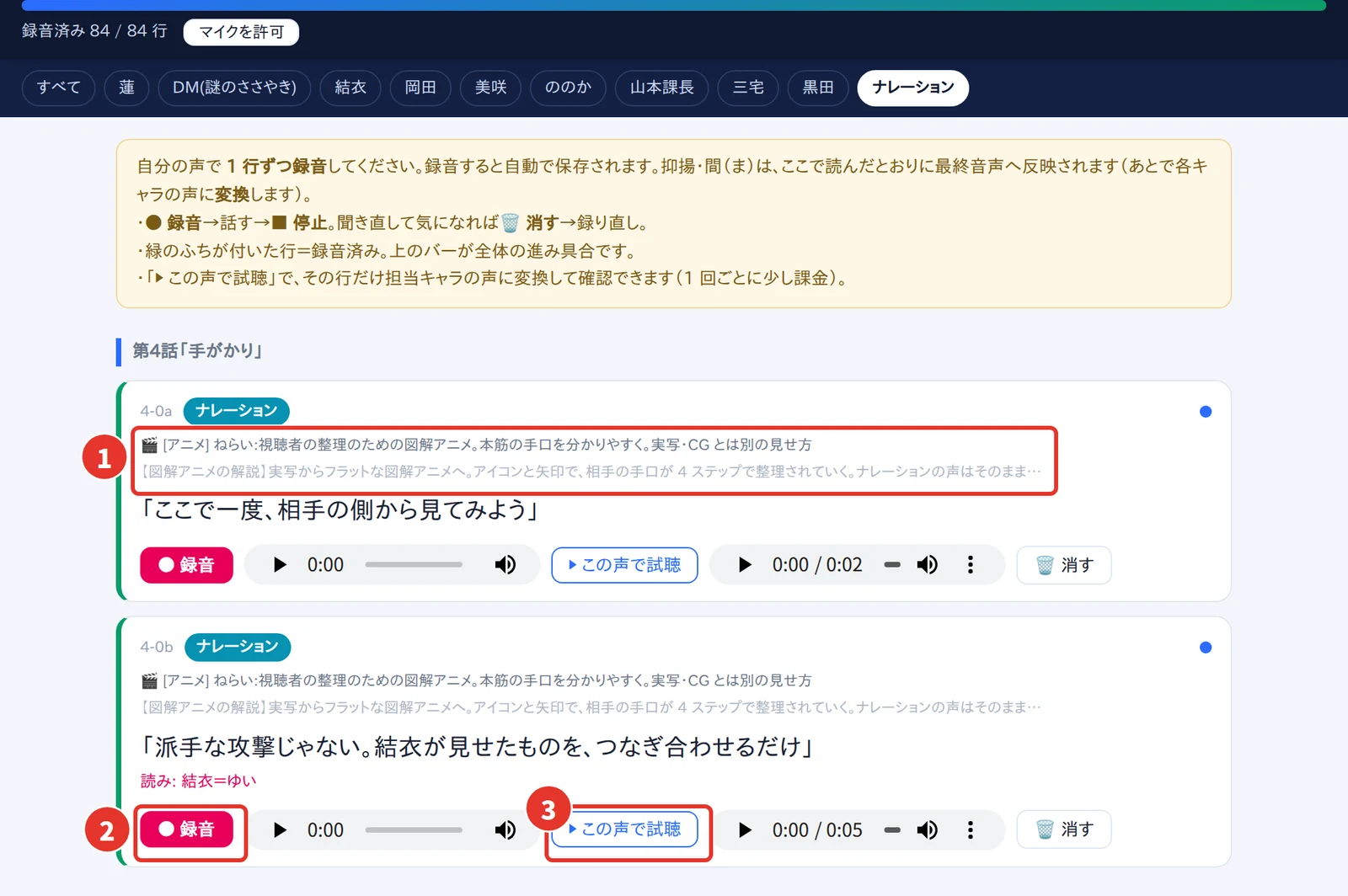Screen dimensions: 1348x896
Task: Click the recording progress bar at top
Action: 674,5
